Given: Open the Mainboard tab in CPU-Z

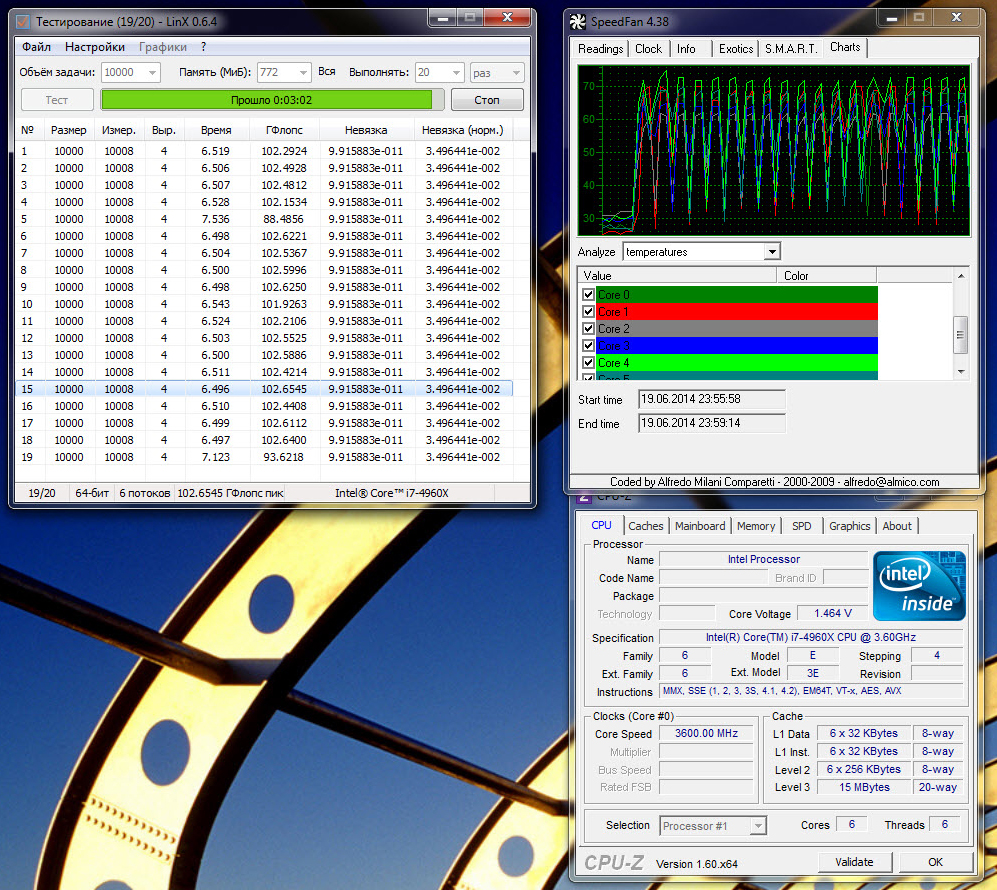Looking at the screenshot, I should coord(700,526).
